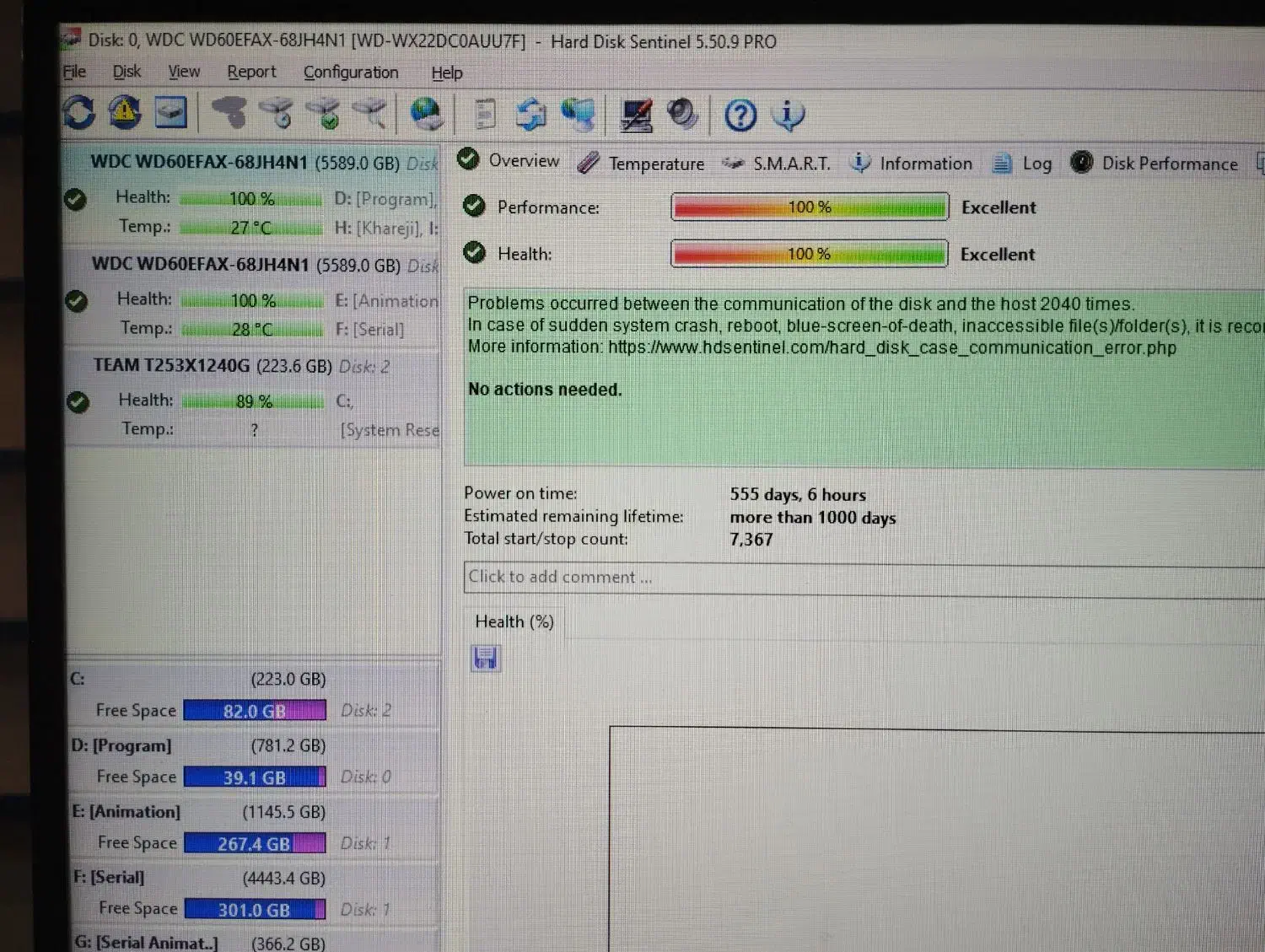1265x952 pixels.
Task: Switch to the Information tab
Action: click(x=911, y=163)
